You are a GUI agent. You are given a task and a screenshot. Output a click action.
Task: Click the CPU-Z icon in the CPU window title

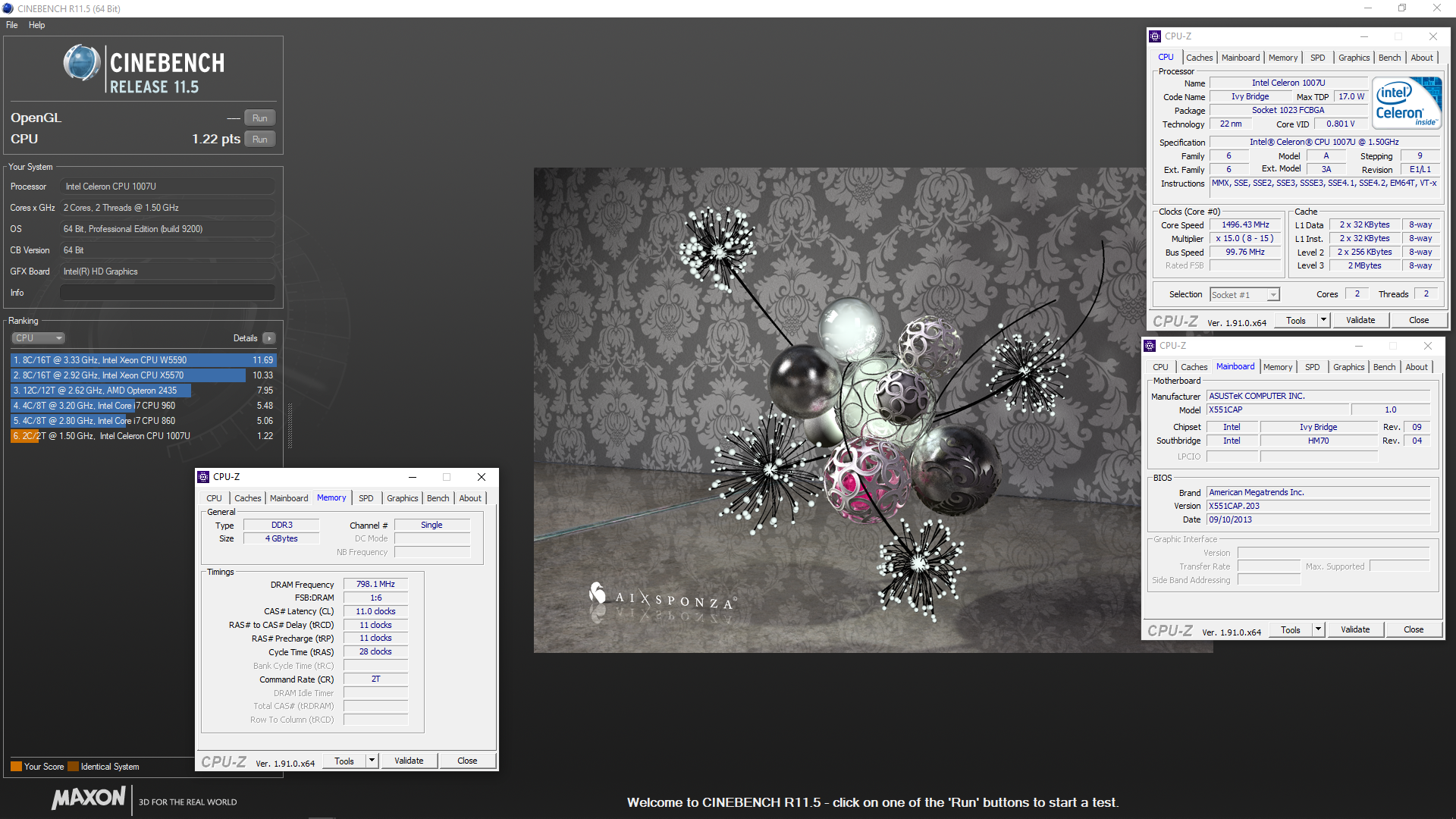coord(1155,36)
